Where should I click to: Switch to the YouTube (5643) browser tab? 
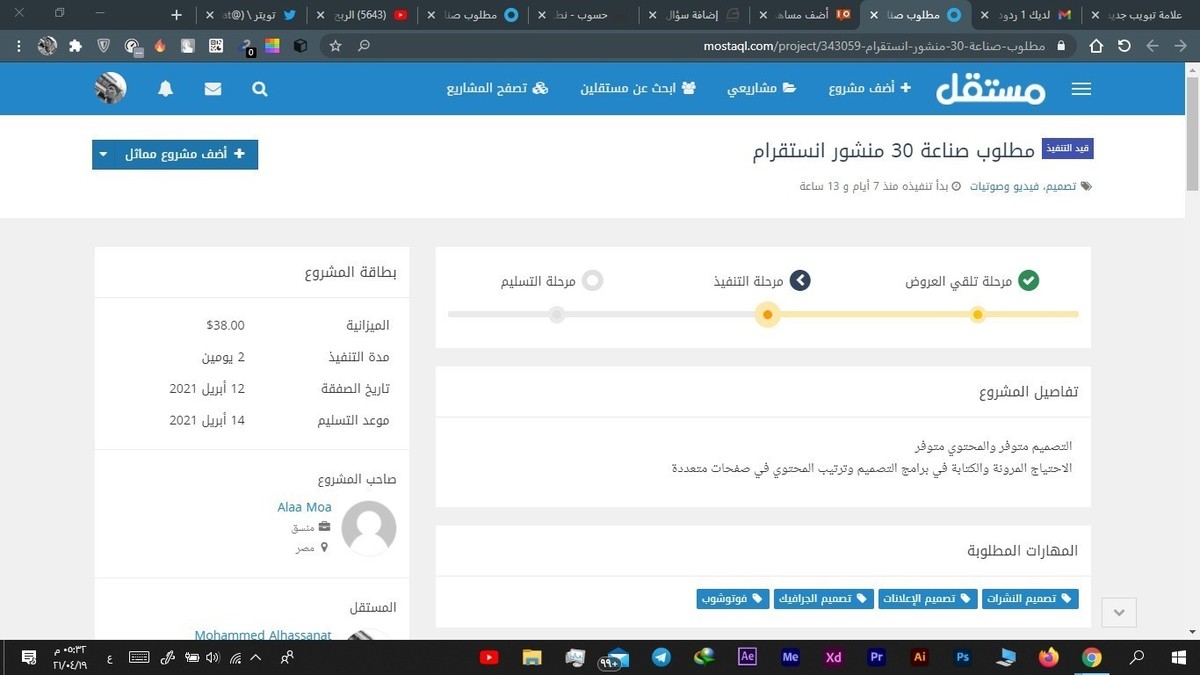tap(365, 15)
